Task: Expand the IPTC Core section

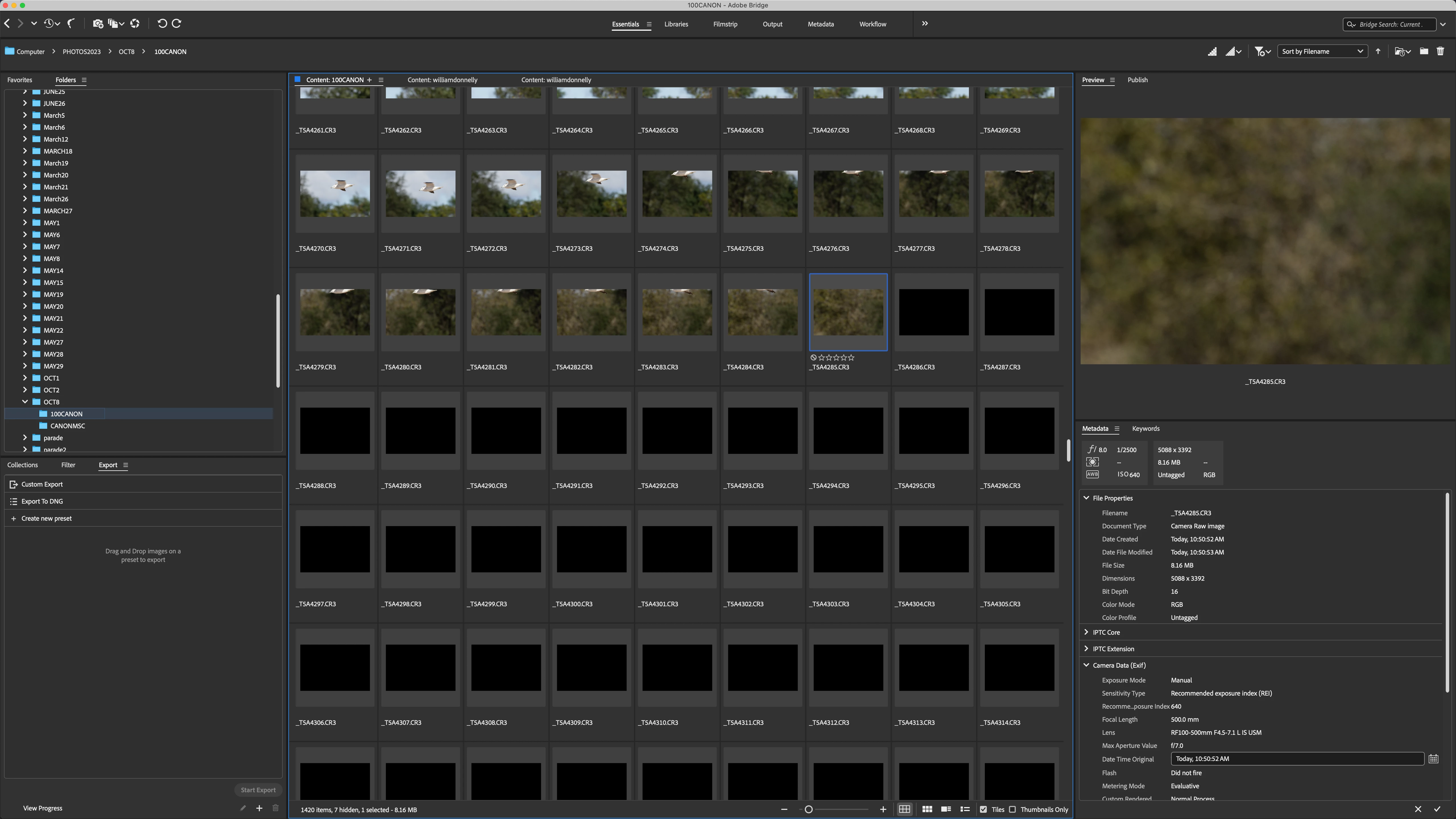Action: [1086, 632]
